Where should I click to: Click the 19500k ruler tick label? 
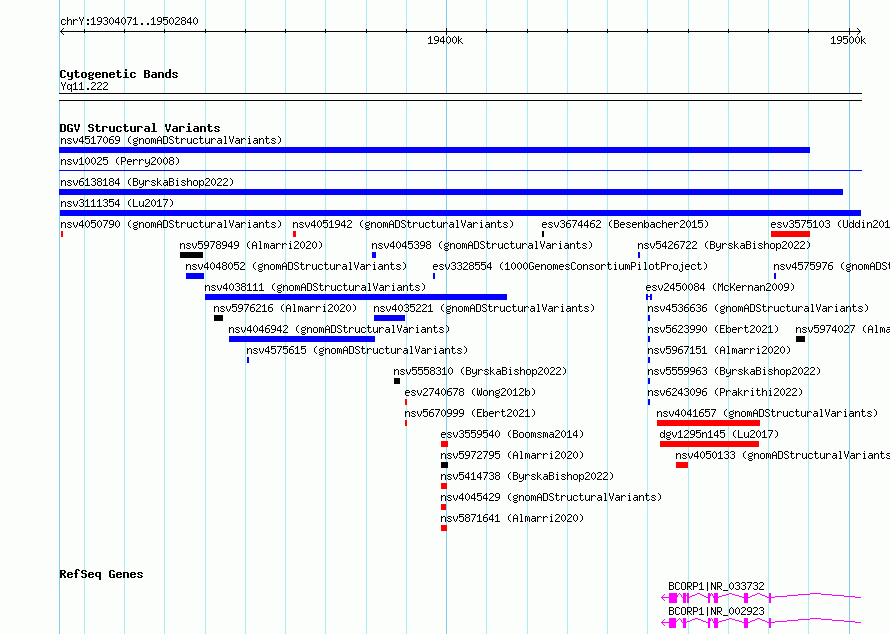tap(848, 40)
